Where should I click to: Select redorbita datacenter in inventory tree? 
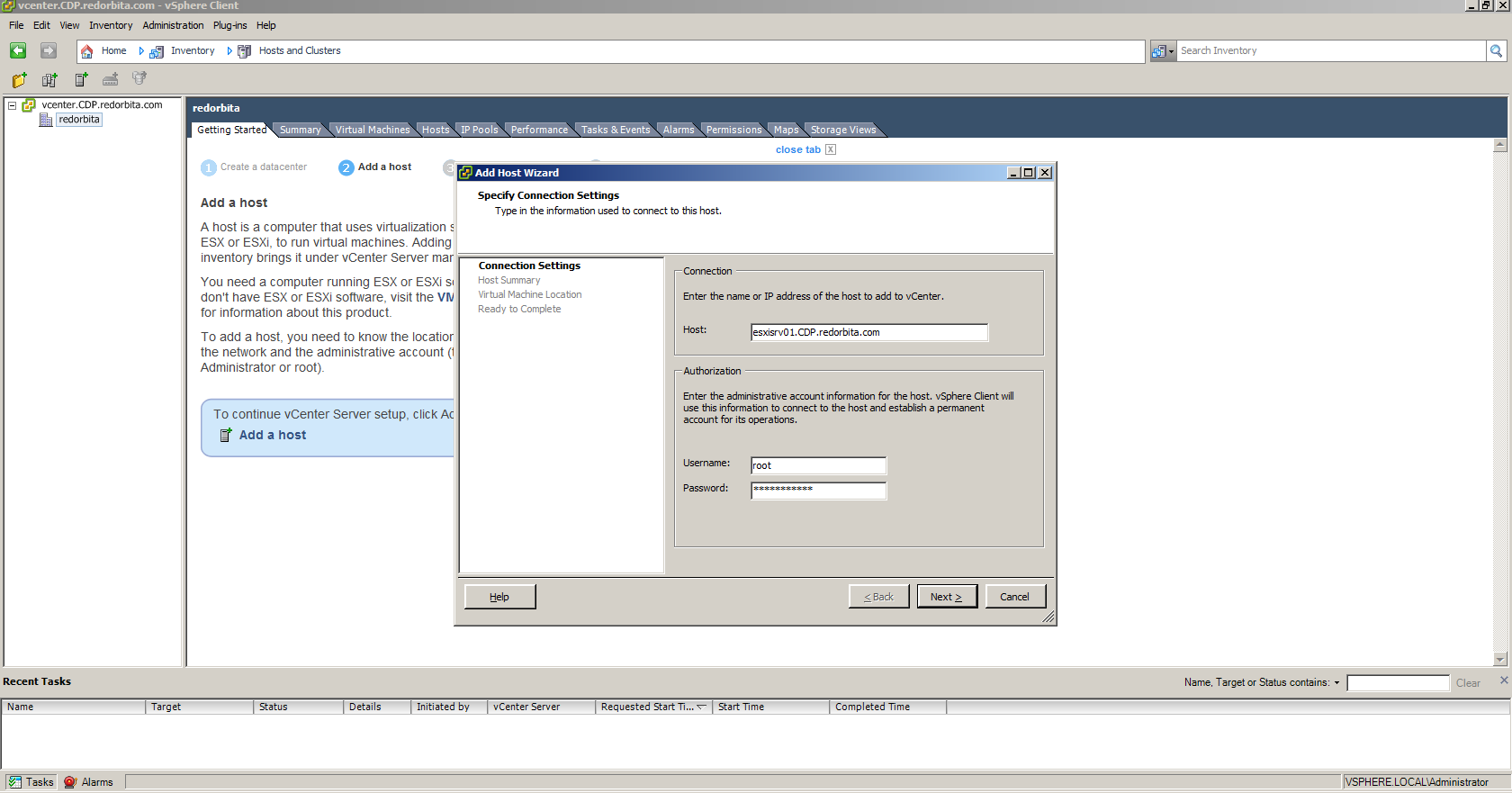(79, 120)
